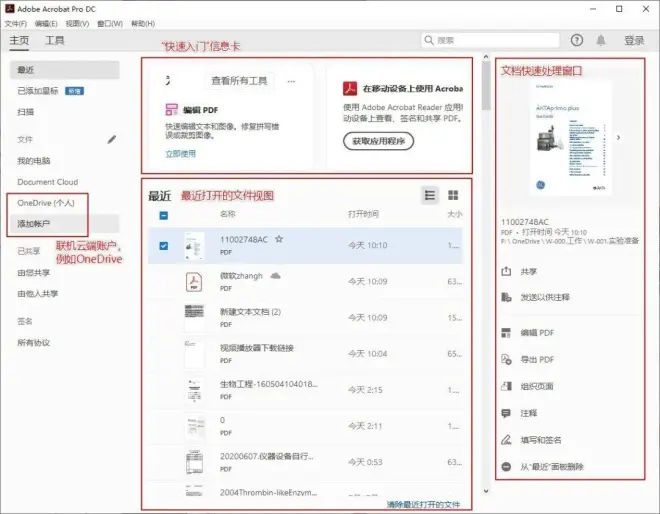The height and width of the screenshot is (514, 660).
Task: Click the Adobe Acrobat logo in the title bar
Action: tap(9, 8)
